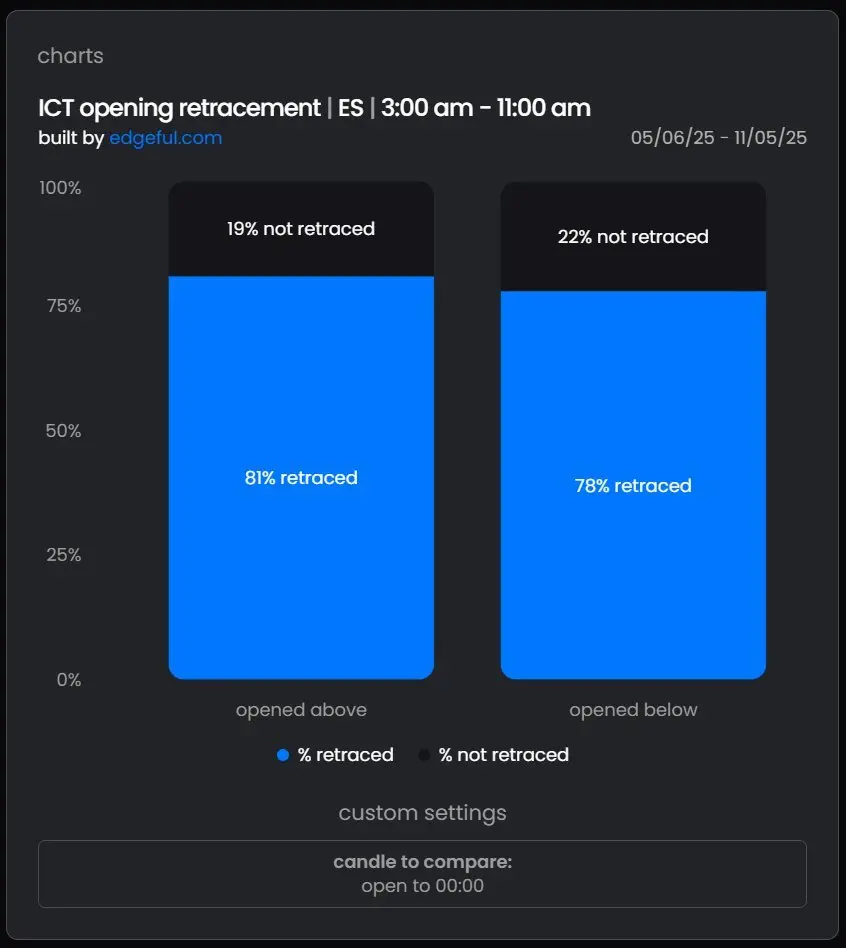The image size is (846, 948).
Task: Click the date range 05/06/25 - 11/05/25
Action: [718, 138]
